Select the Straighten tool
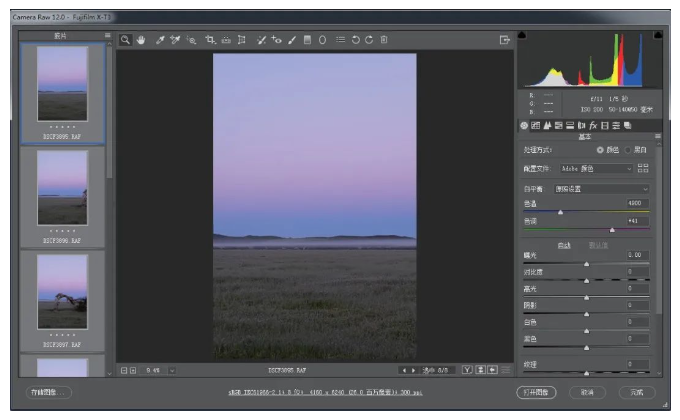The height and width of the screenshot is (420, 680). 226,40
